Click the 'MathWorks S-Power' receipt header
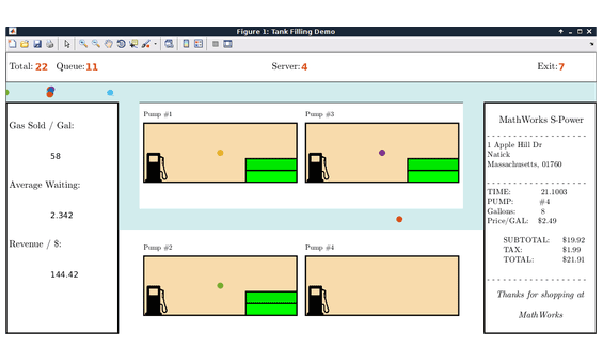The width and height of the screenshot is (601, 361). (541, 120)
